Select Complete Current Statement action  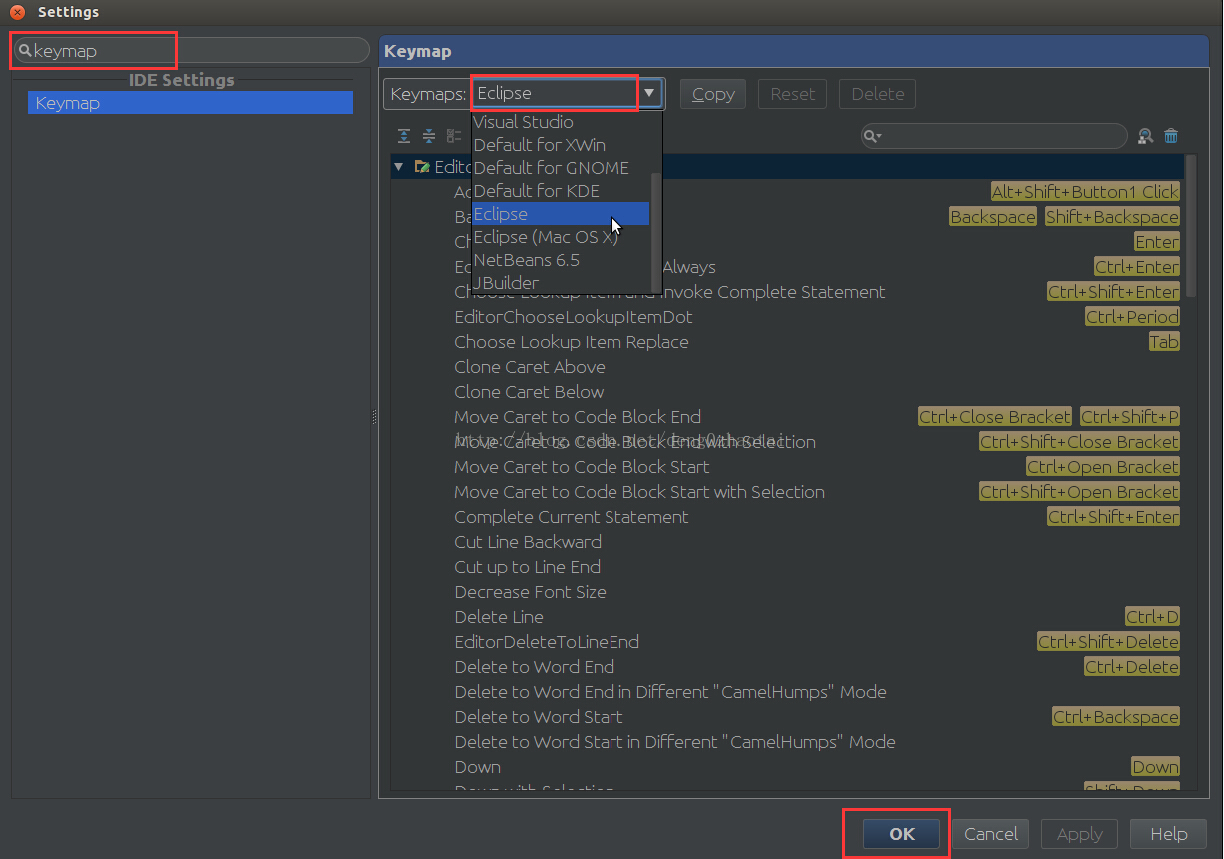571,517
